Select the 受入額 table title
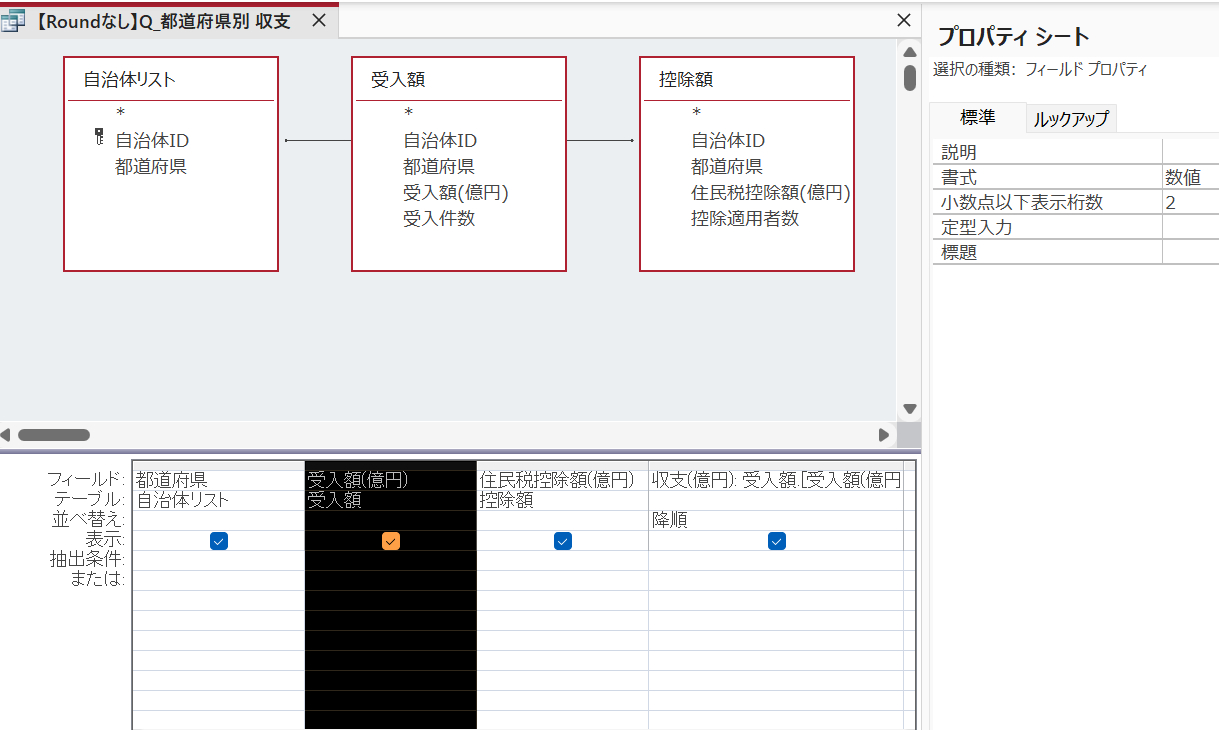 coord(398,80)
